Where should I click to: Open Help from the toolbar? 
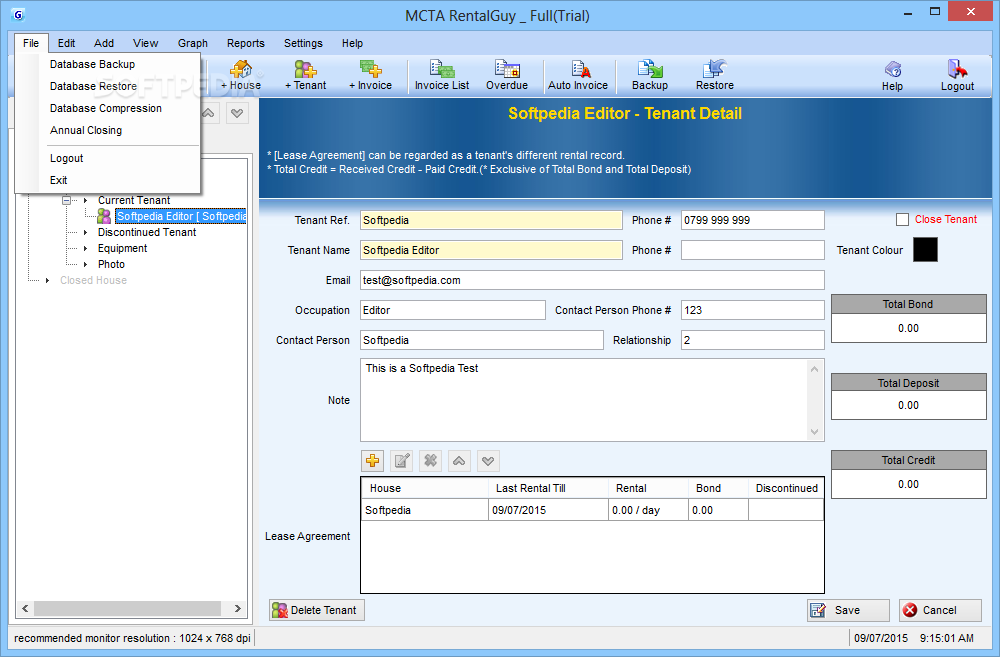pyautogui.click(x=892, y=76)
